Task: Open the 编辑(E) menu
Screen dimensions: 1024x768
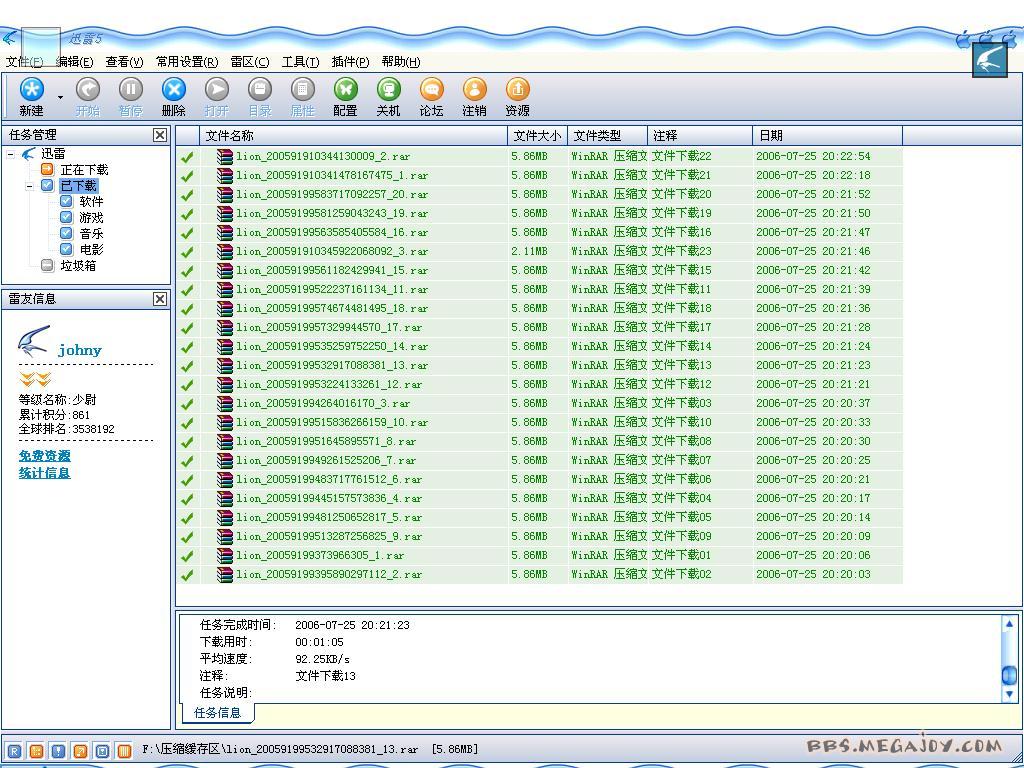Action: 74,62
